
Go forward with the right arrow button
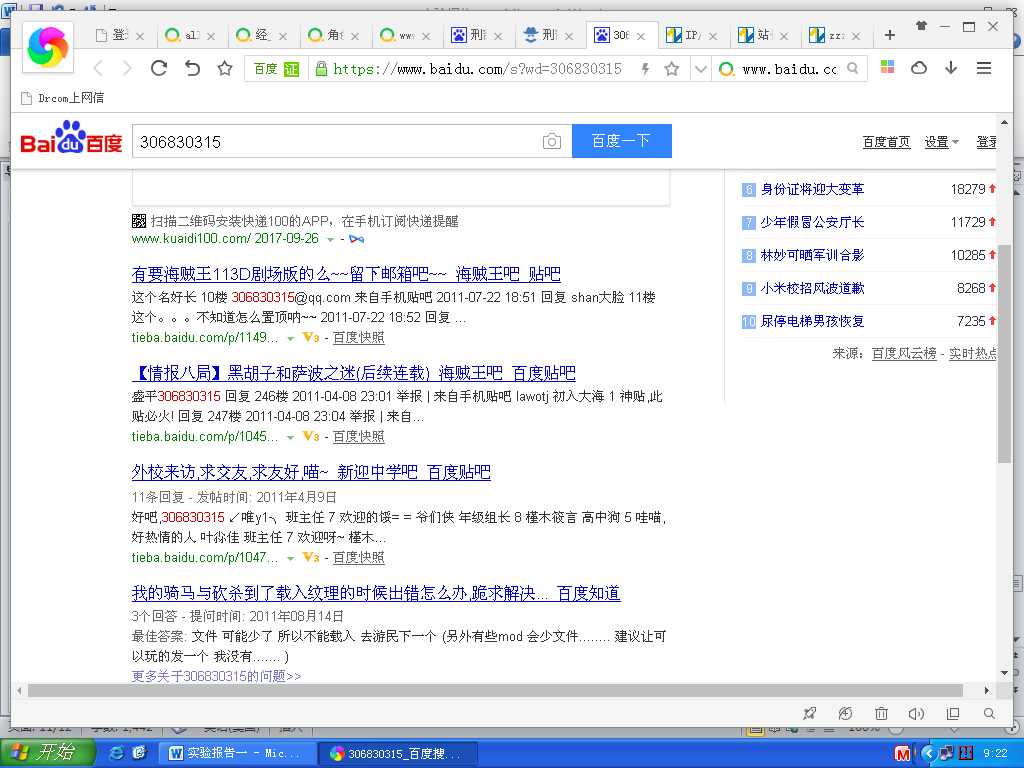coord(127,68)
